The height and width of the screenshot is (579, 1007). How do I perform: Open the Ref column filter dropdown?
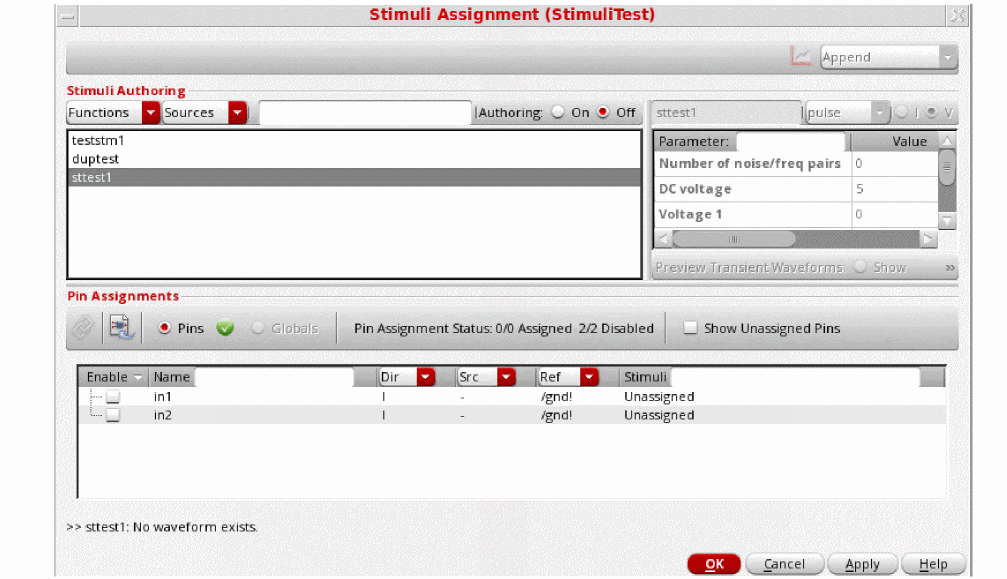point(589,377)
